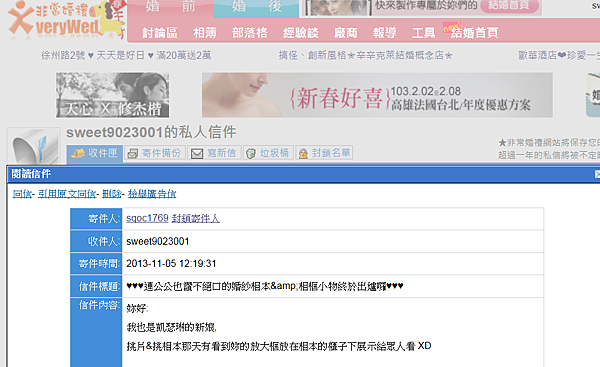The height and width of the screenshot is (367, 600).
Task: Open the 辛辛克萊結婚概念店 ad link
Action: click(x=365, y=55)
